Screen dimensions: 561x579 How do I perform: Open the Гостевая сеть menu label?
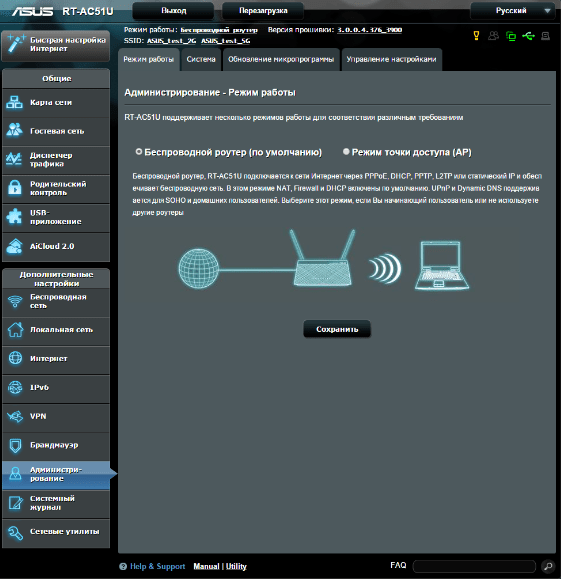click(57, 131)
